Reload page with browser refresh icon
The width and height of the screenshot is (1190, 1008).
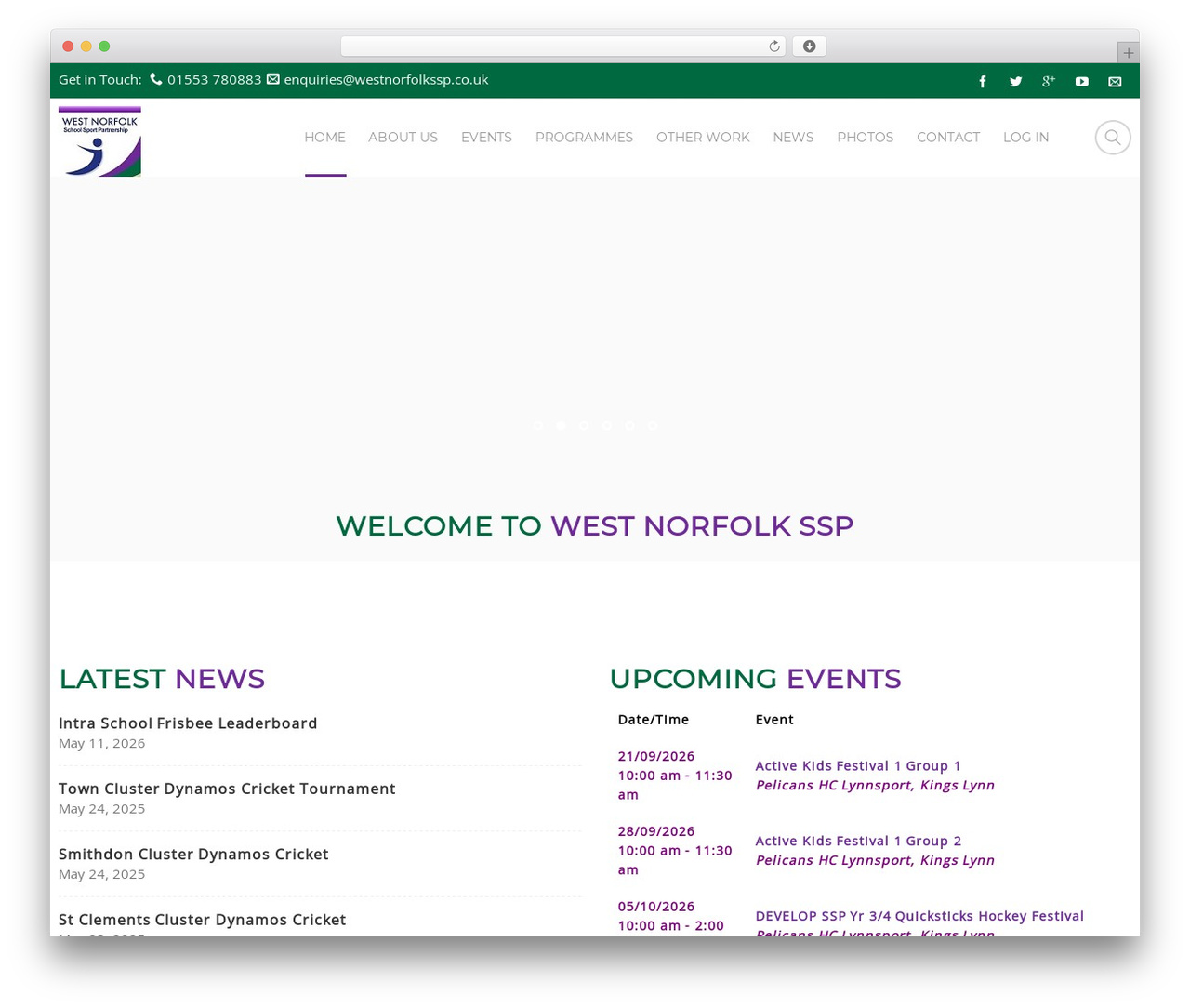coord(773,46)
